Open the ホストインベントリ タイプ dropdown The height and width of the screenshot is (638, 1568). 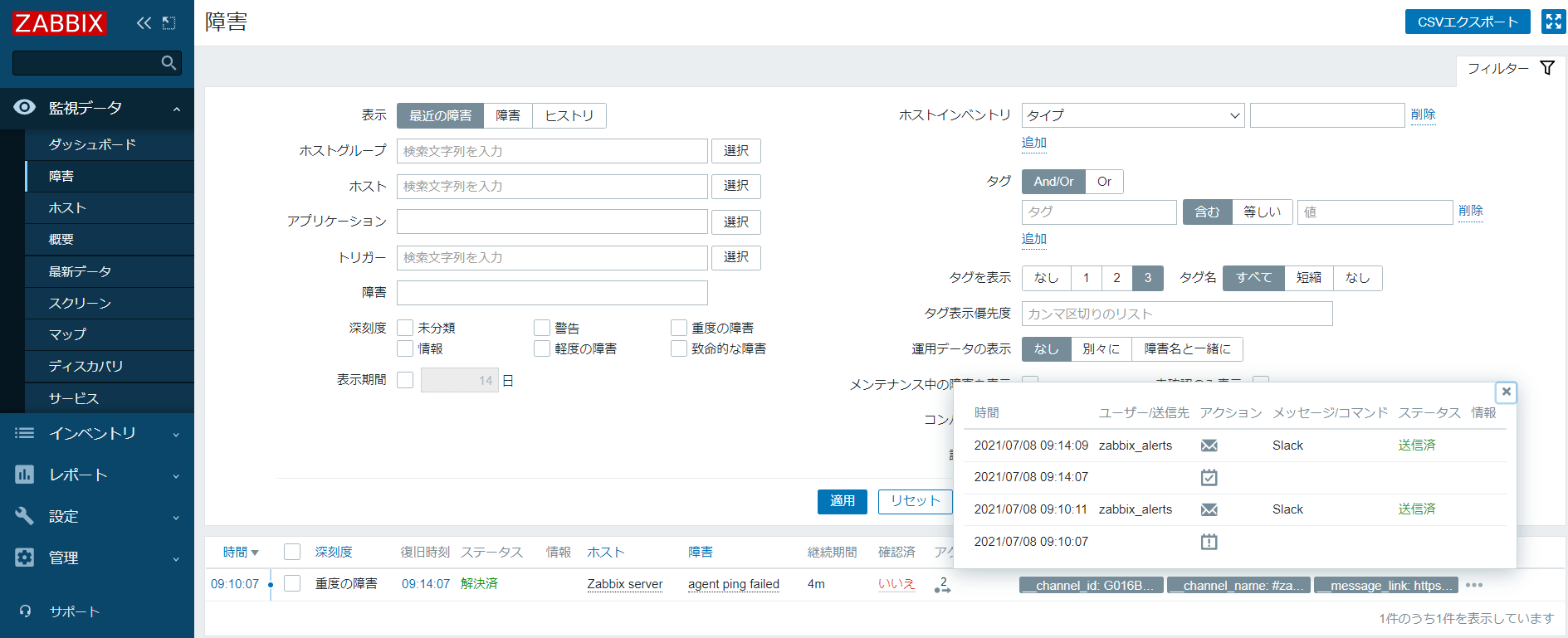[x=1133, y=115]
